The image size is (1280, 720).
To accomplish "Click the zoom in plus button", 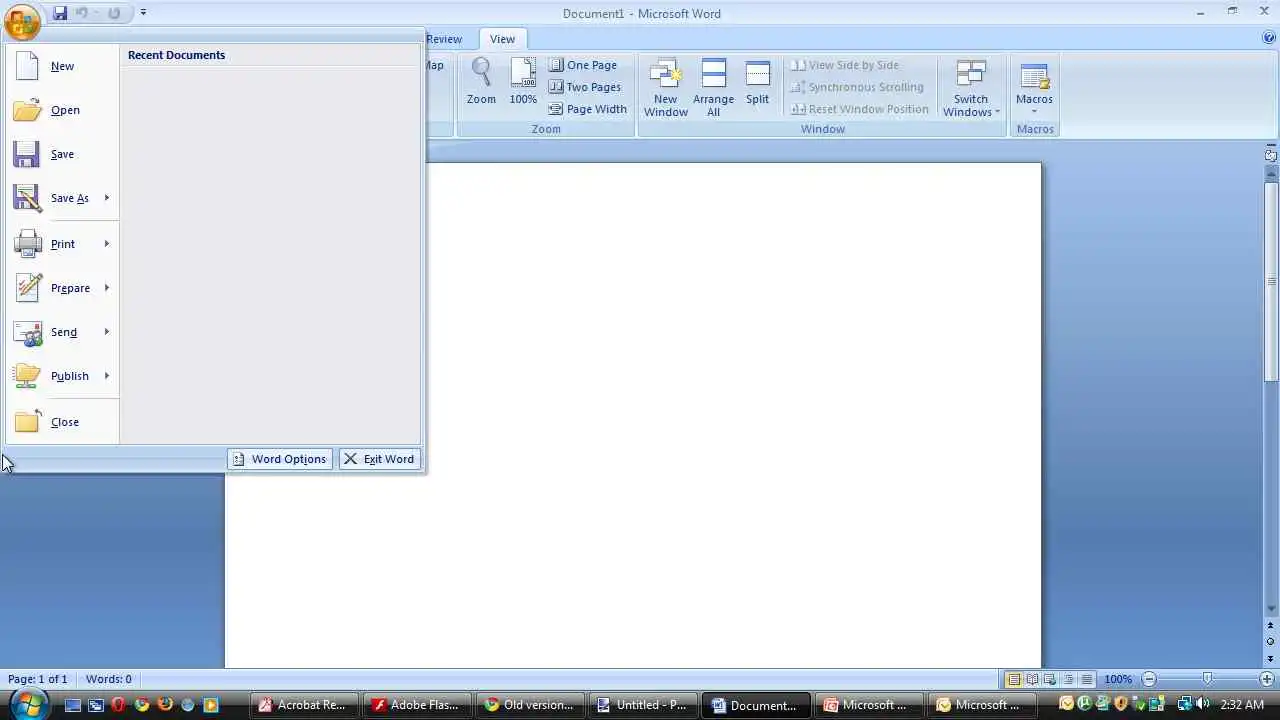I will [1267, 679].
